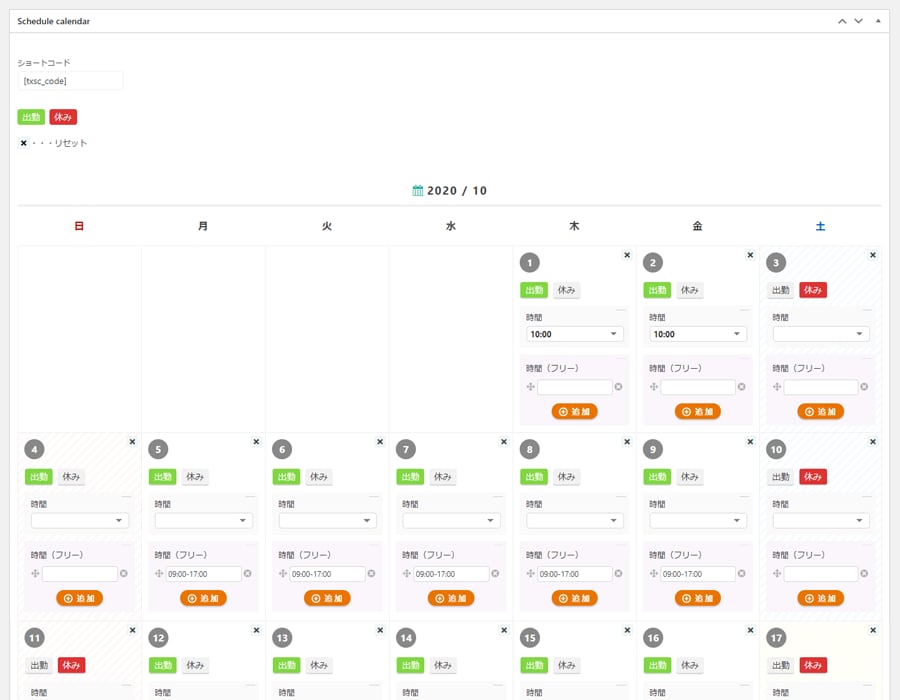Click 追加 button on day 1
This screenshot has height=700, width=900.
[575, 411]
